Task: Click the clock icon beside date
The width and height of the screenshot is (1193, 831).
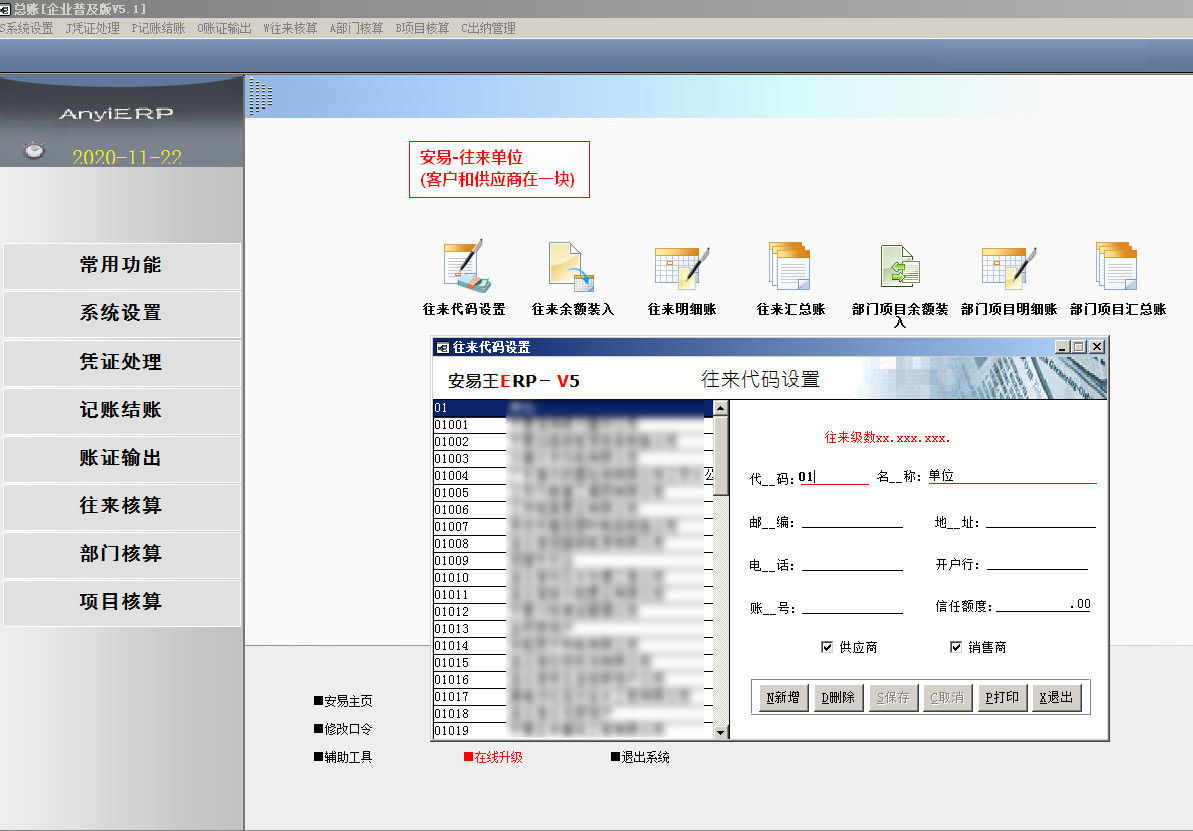Action: [x=35, y=151]
